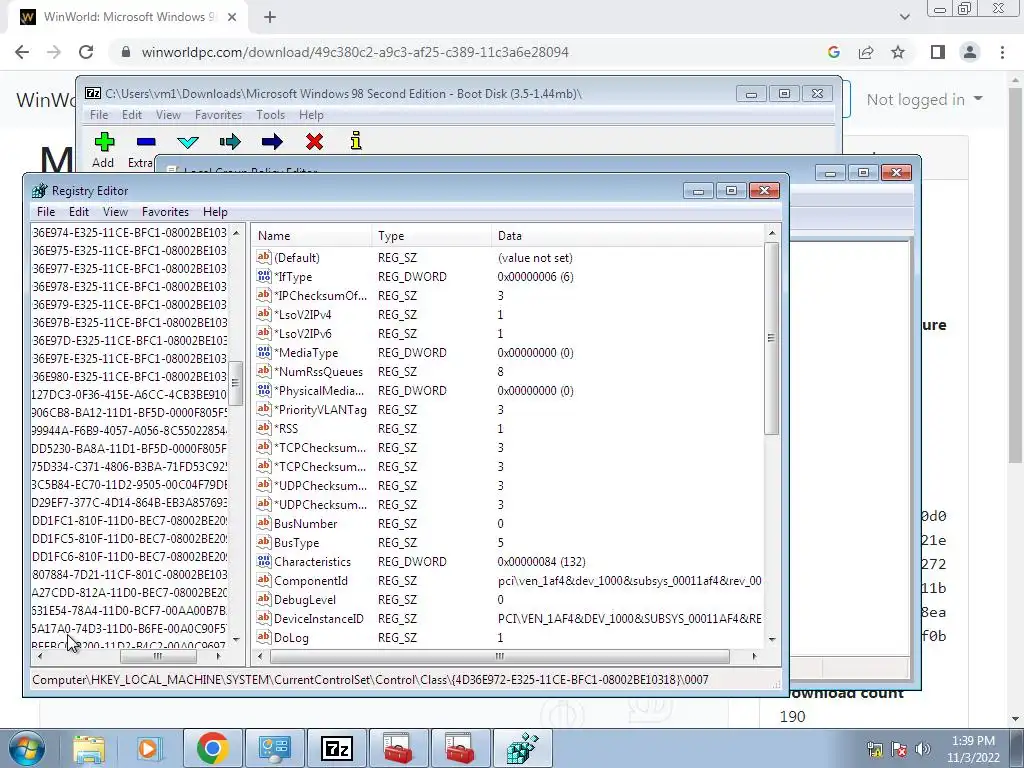The width and height of the screenshot is (1024, 768).
Task: Open Registry Editor Edit menu
Action: (x=79, y=212)
